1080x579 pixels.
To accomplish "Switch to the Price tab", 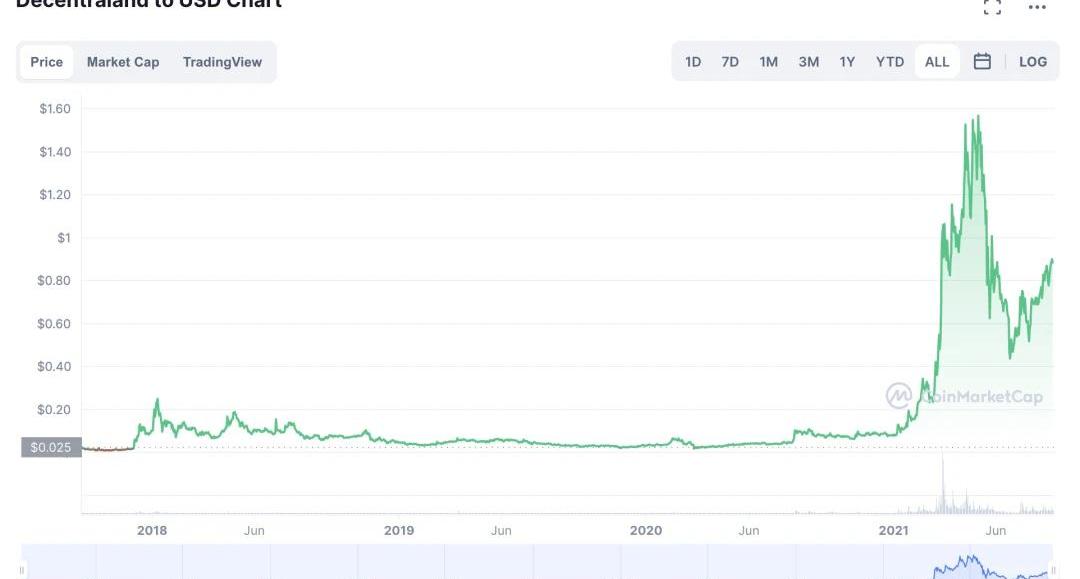I will [46, 62].
